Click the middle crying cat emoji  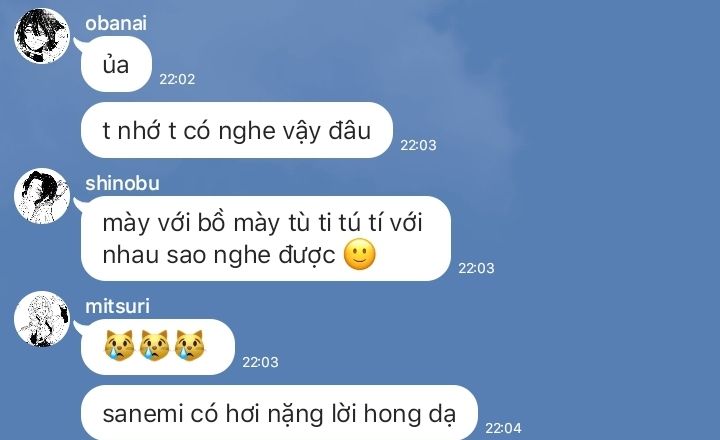click(x=154, y=346)
